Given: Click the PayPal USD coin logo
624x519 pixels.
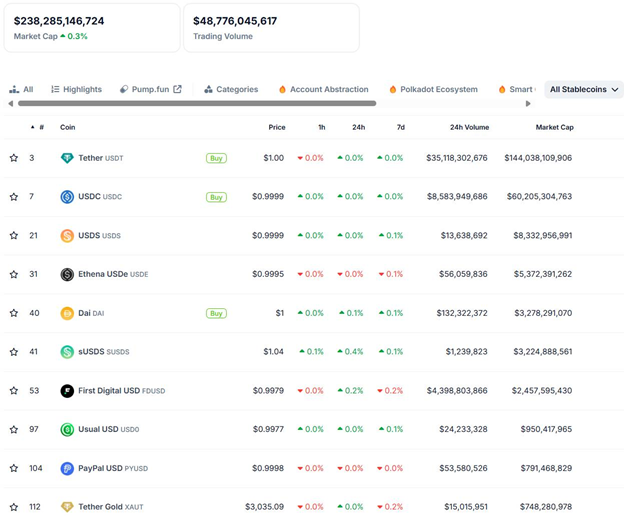Looking at the screenshot, I should 67,468.
